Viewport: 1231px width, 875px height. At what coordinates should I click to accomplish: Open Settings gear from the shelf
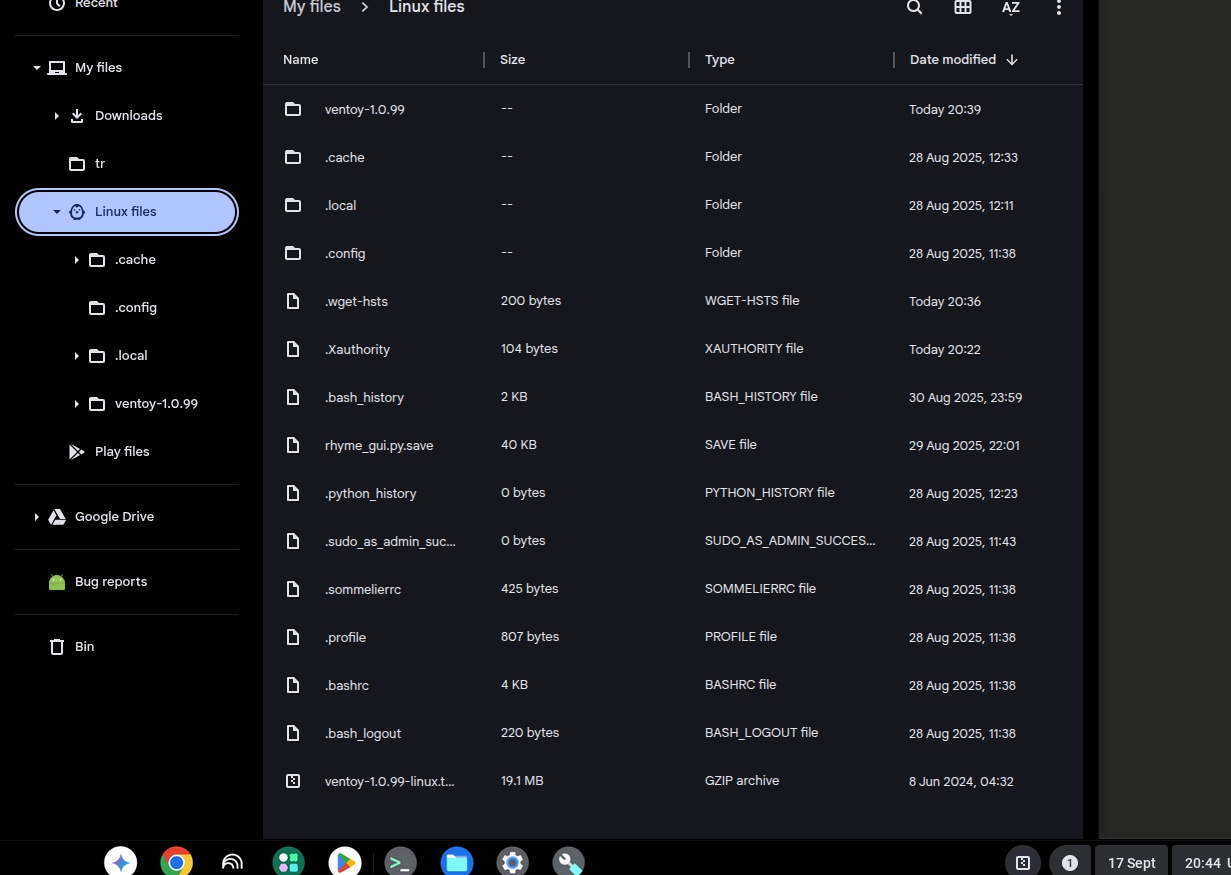click(513, 862)
